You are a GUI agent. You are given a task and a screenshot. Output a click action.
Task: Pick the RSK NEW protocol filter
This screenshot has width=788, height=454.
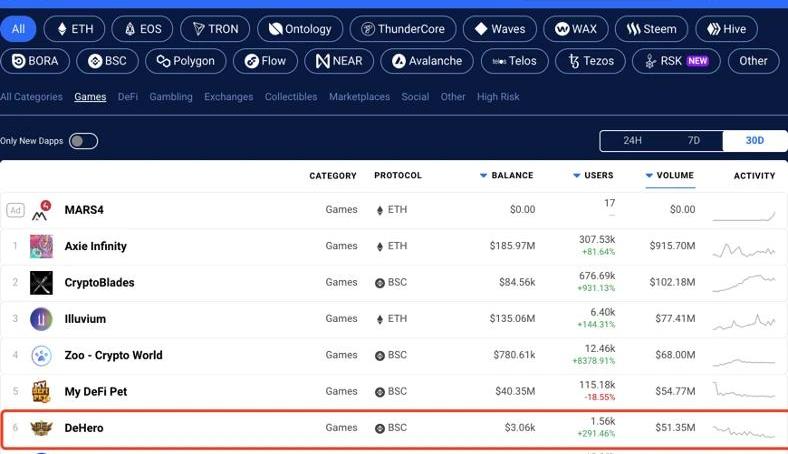click(x=676, y=61)
